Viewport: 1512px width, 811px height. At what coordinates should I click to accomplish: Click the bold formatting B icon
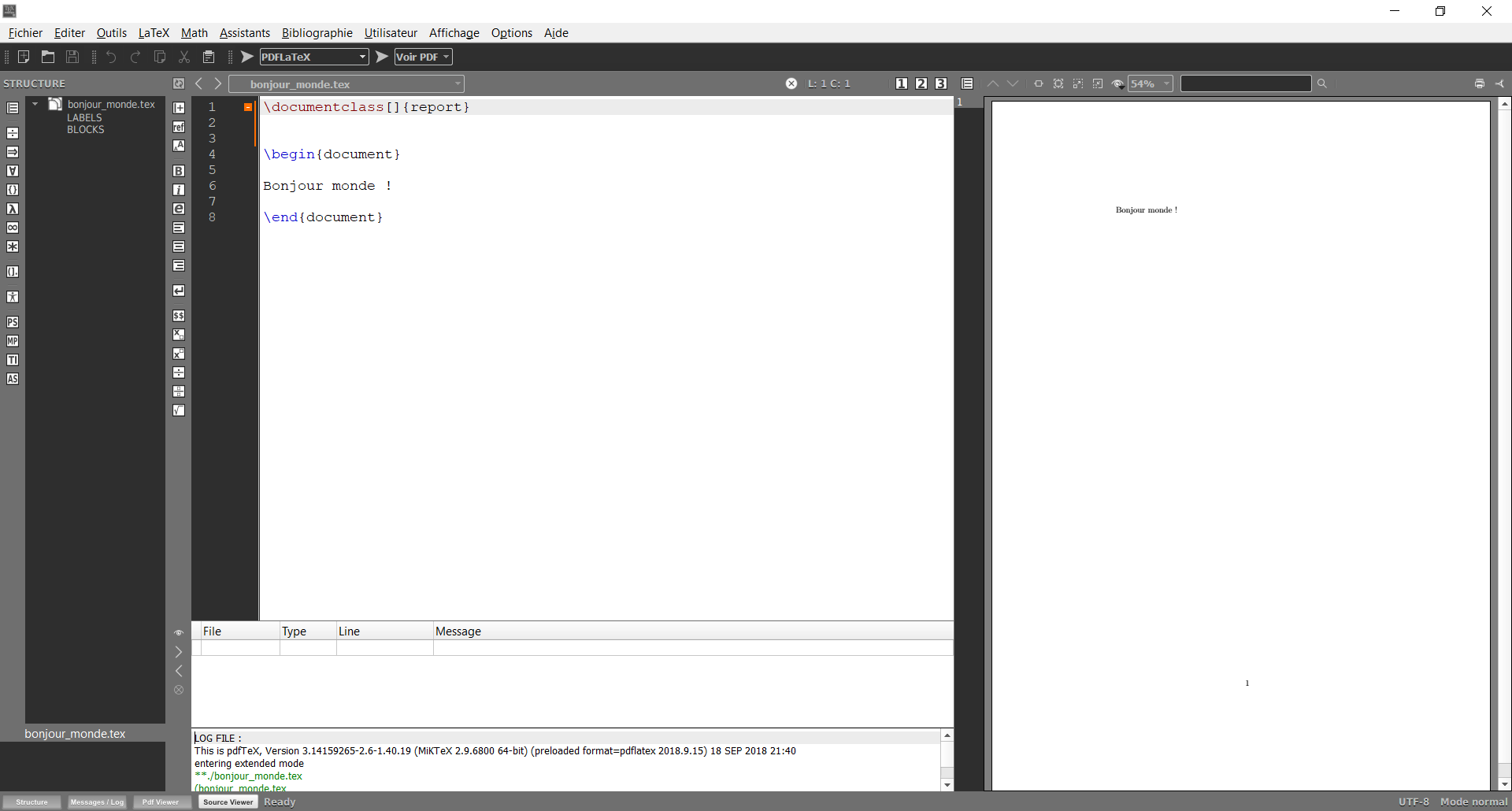[x=179, y=171]
